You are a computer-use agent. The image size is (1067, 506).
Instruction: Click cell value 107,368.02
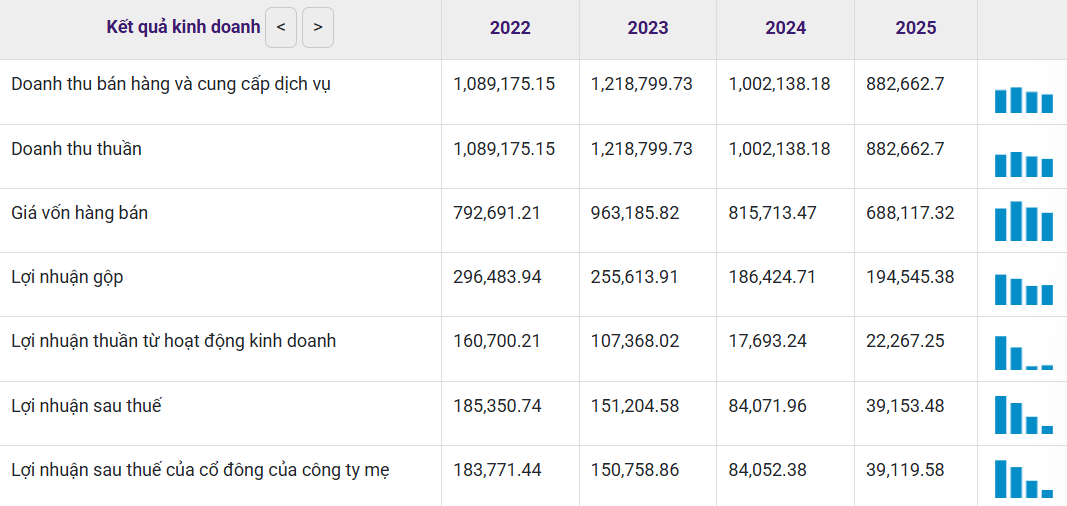click(x=635, y=341)
